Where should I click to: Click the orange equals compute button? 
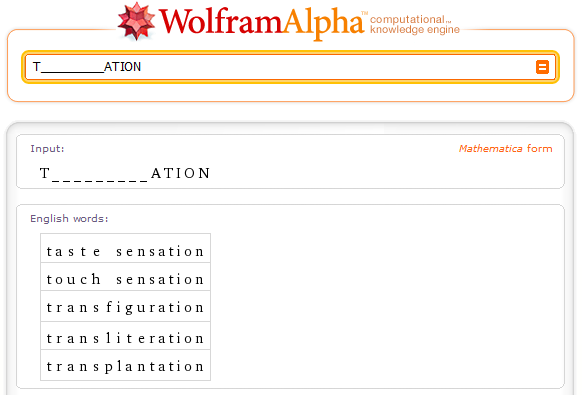click(542, 67)
